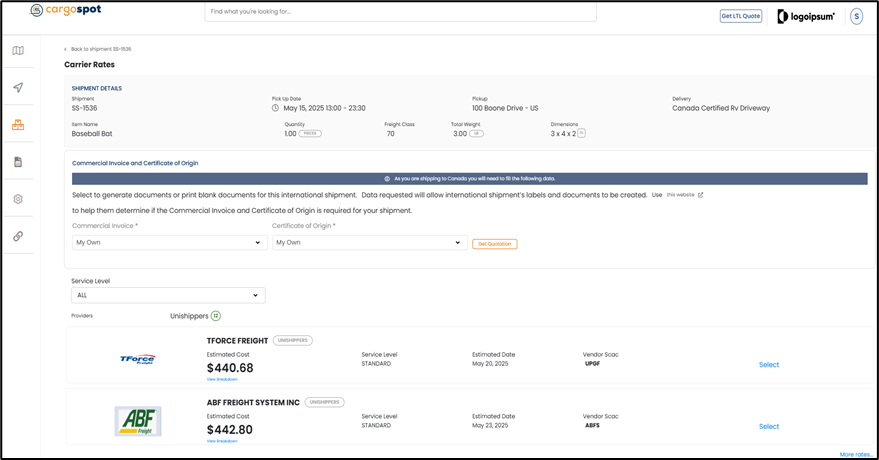This screenshot has width=879, height=460.
Task: Open settings gear in sidebar
Action: (x=18, y=199)
